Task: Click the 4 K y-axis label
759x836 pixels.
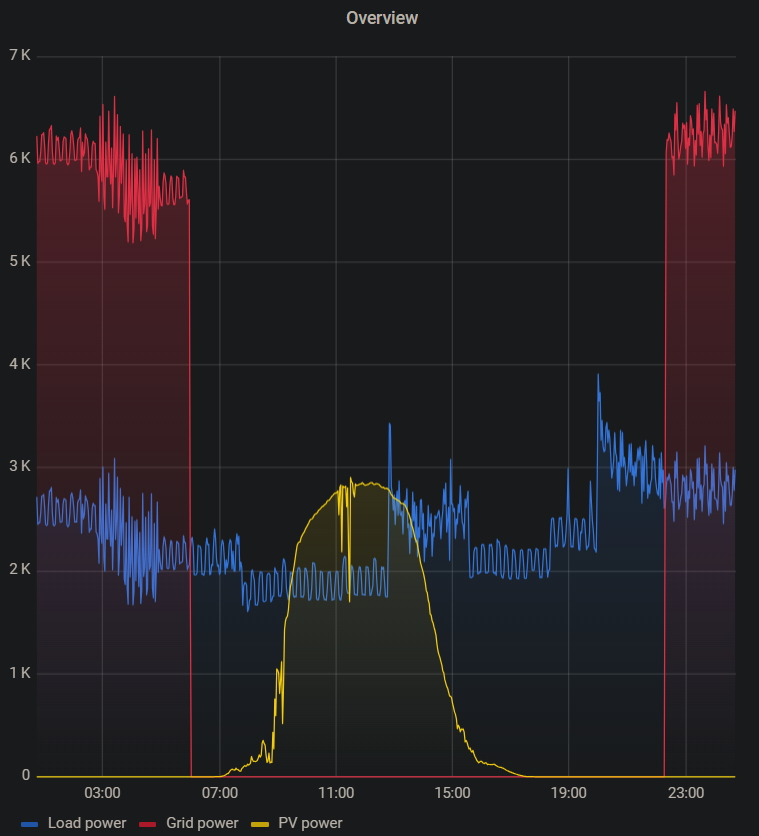Action: (19, 365)
